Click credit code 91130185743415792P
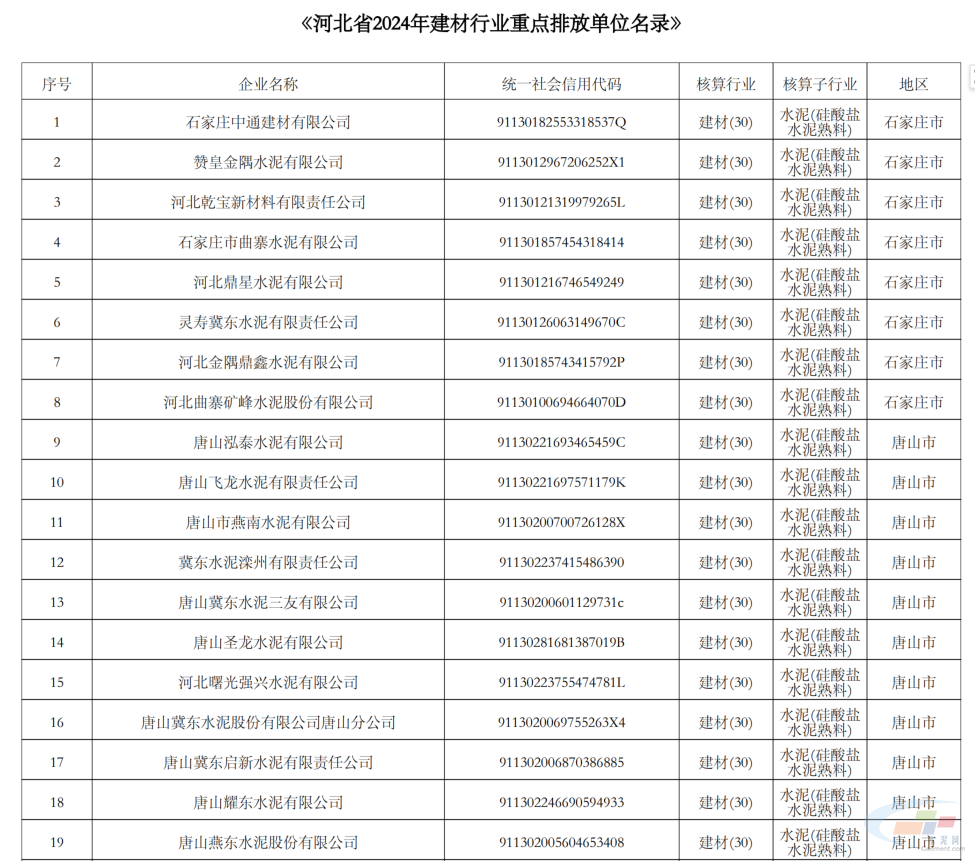 (x=561, y=362)
